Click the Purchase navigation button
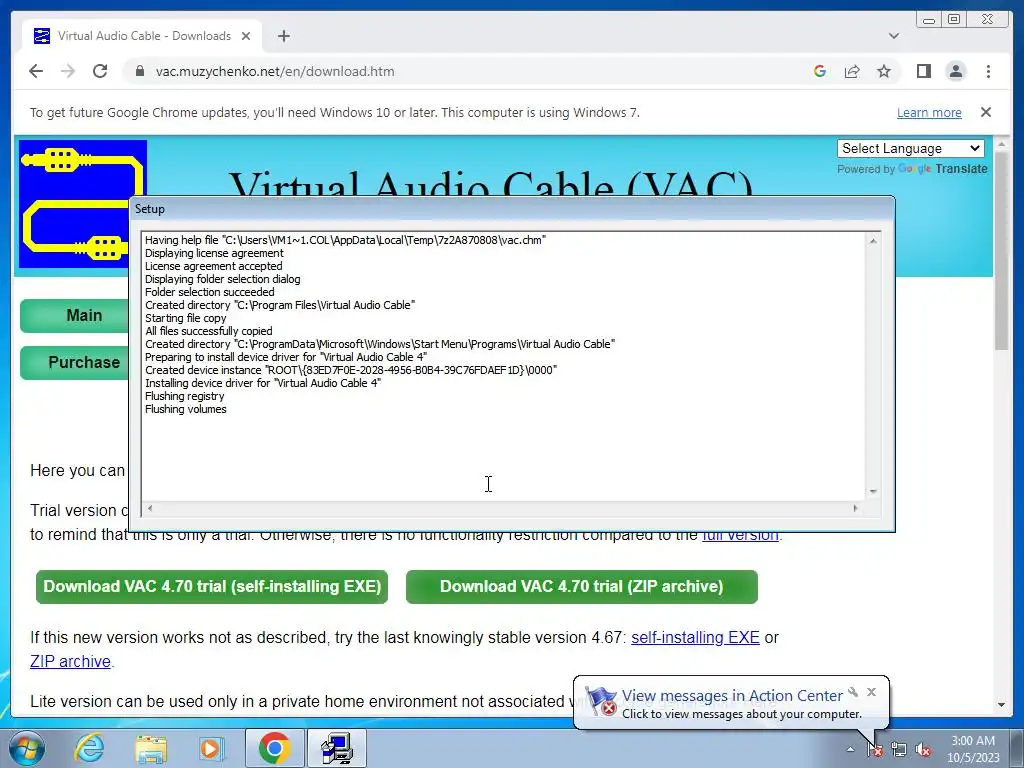Image resolution: width=1024 pixels, height=768 pixels. [x=74, y=362]
